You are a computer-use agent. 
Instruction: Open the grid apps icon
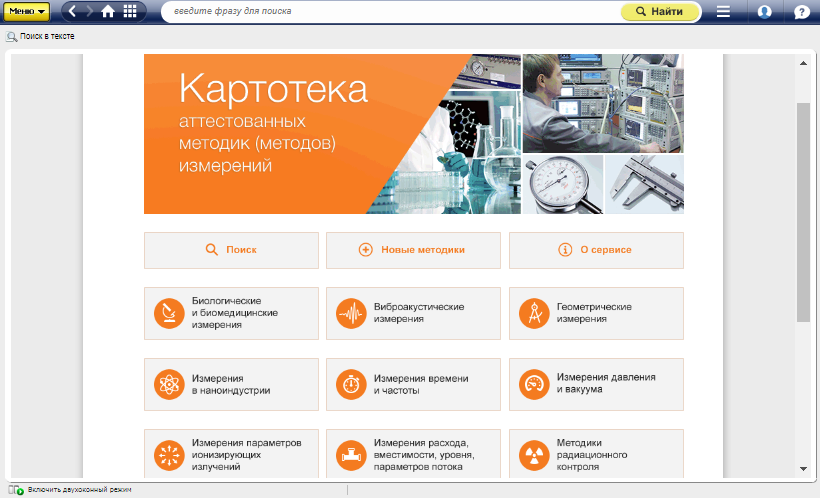tap(130, 12)
